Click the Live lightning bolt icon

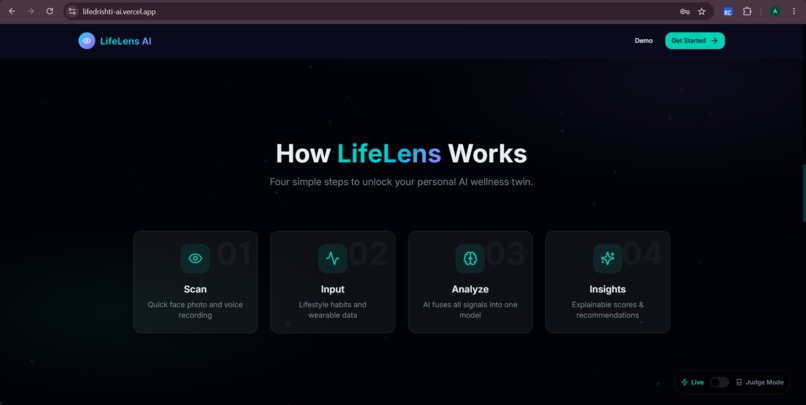point(684,382)
